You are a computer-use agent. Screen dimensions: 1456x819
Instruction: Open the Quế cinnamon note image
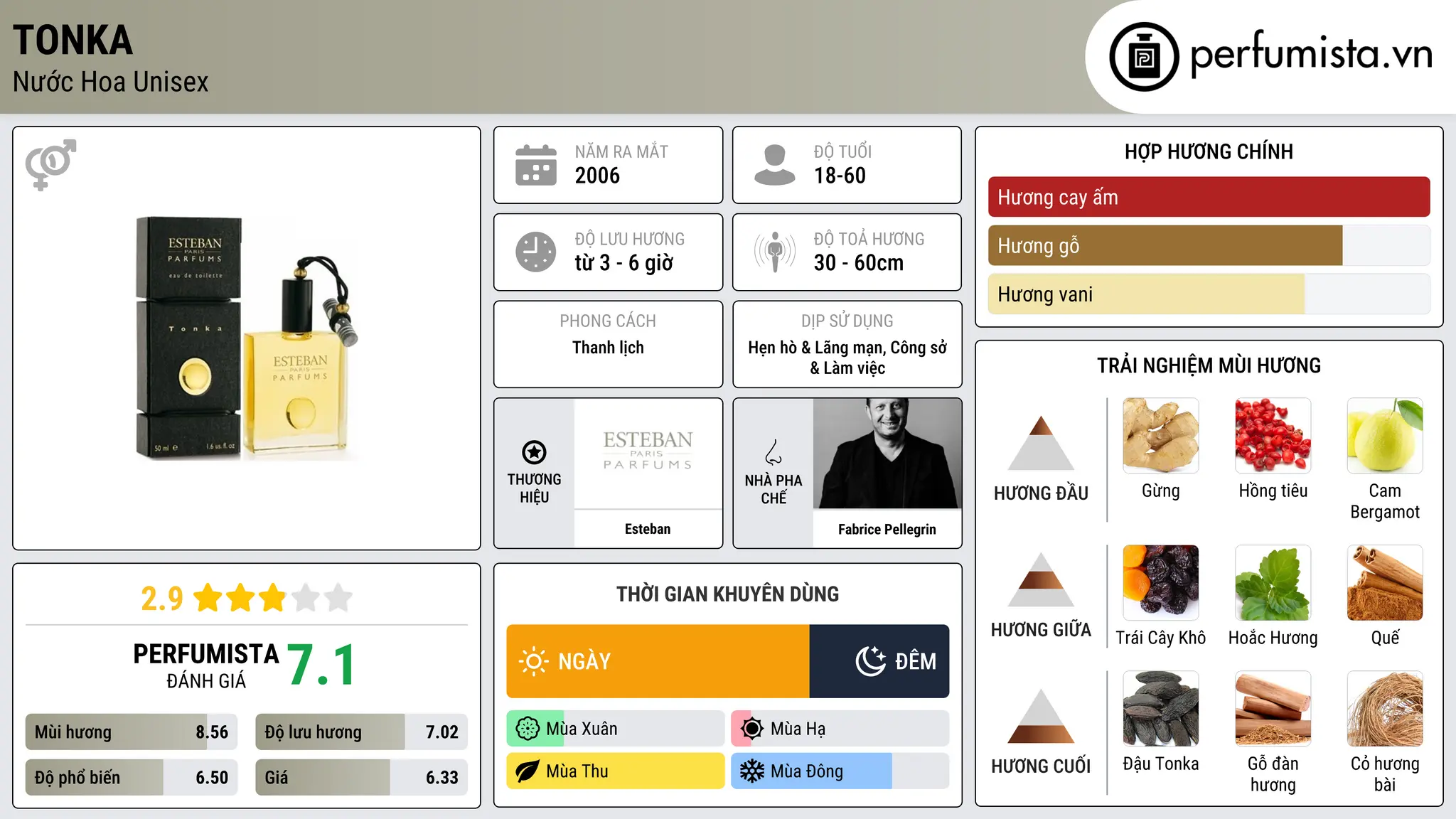pos(1385,583)
